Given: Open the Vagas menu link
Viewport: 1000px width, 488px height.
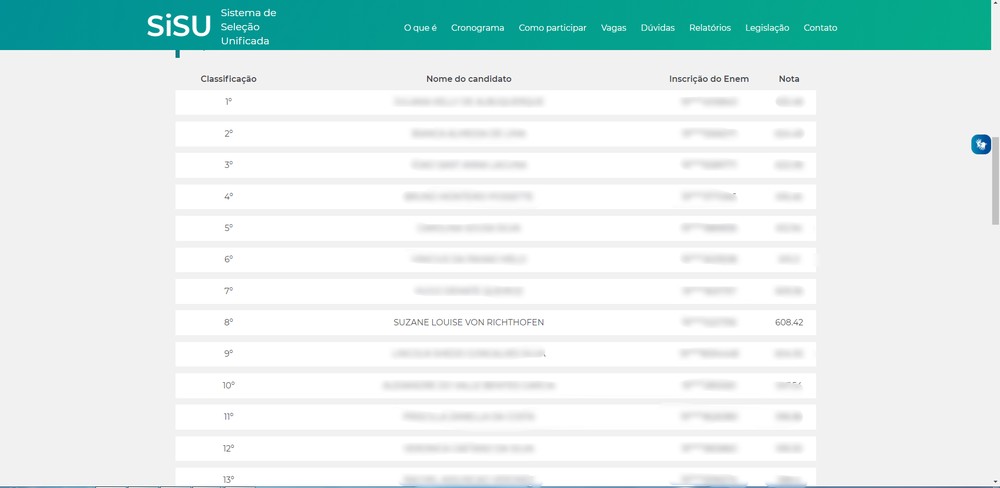Looking at the screenshot, I should tap(613, 28).
